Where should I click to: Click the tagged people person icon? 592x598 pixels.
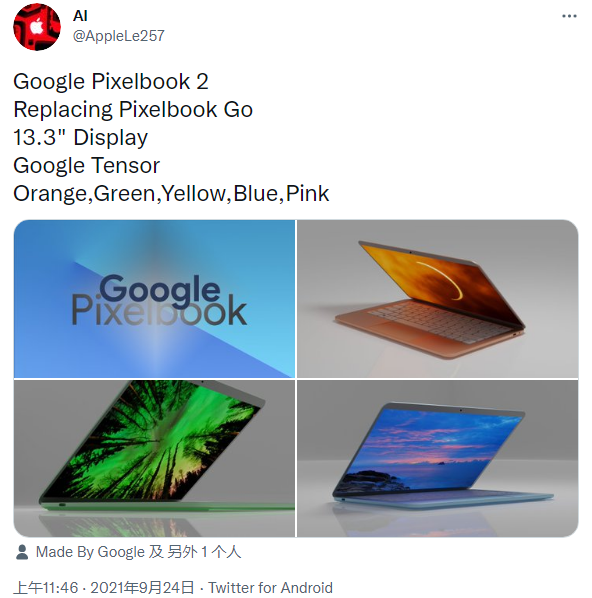point(22,552)
